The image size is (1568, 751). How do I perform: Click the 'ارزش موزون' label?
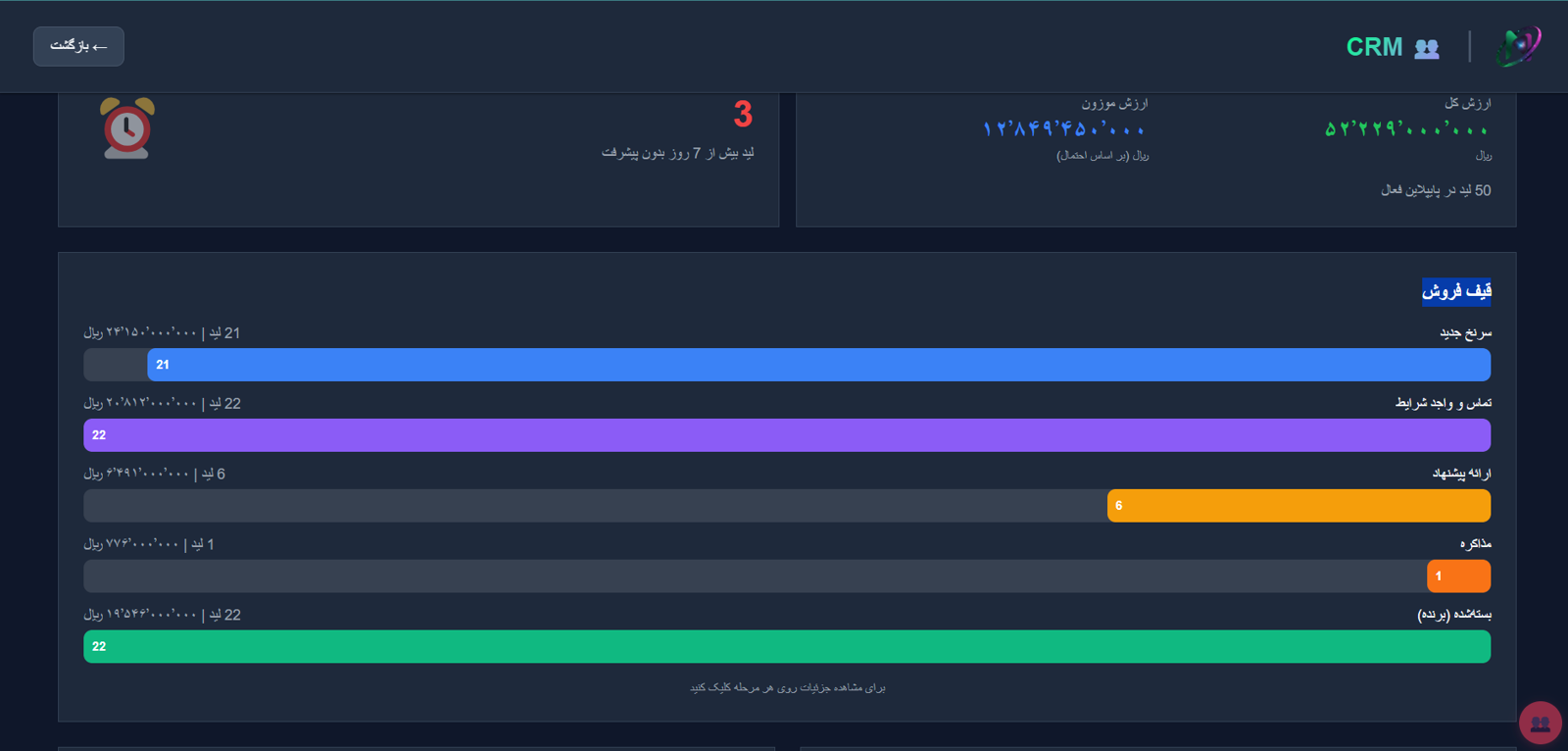pyautogui.click(x=1115, y=103)
